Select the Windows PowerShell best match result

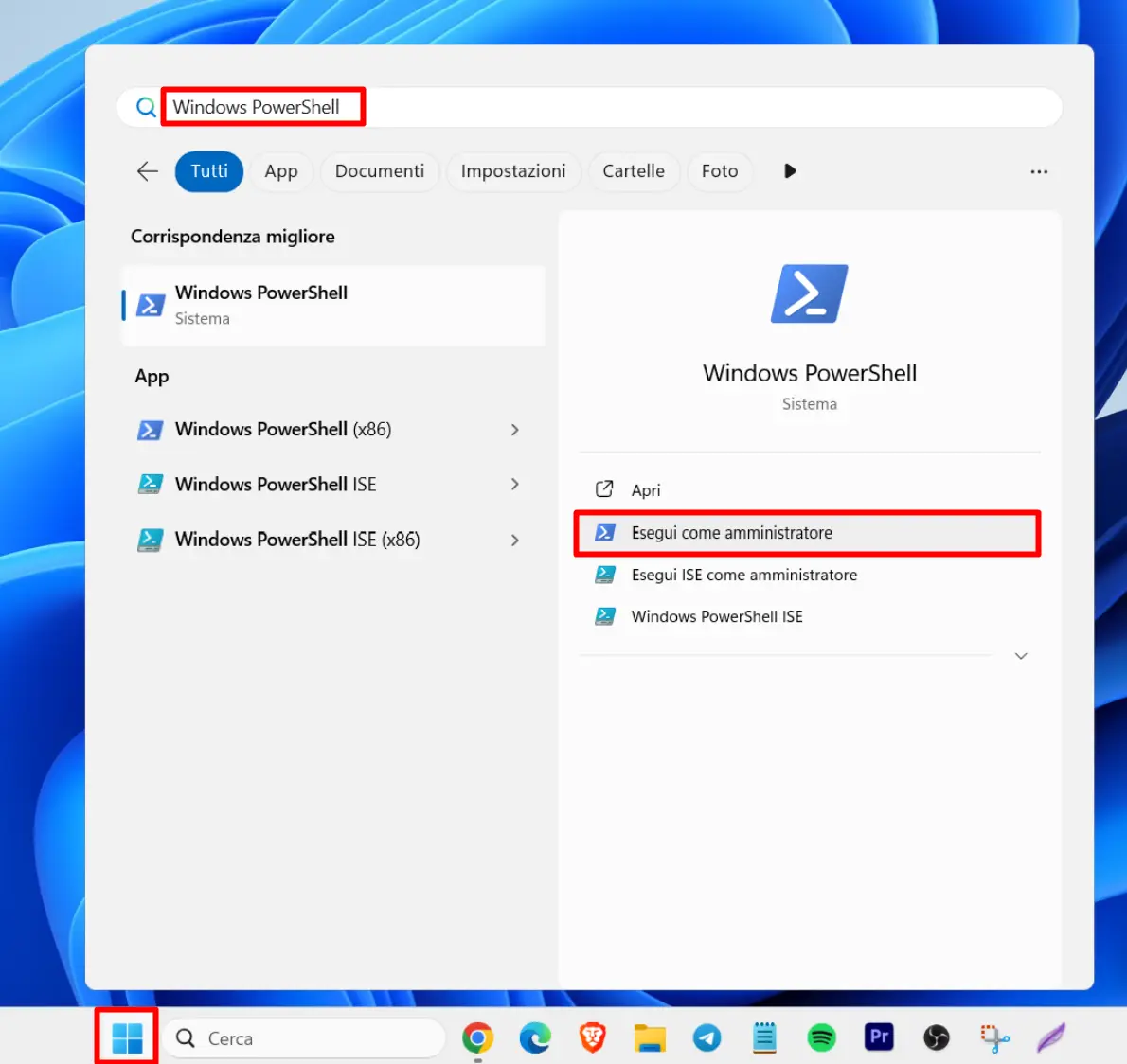point(332,306)
